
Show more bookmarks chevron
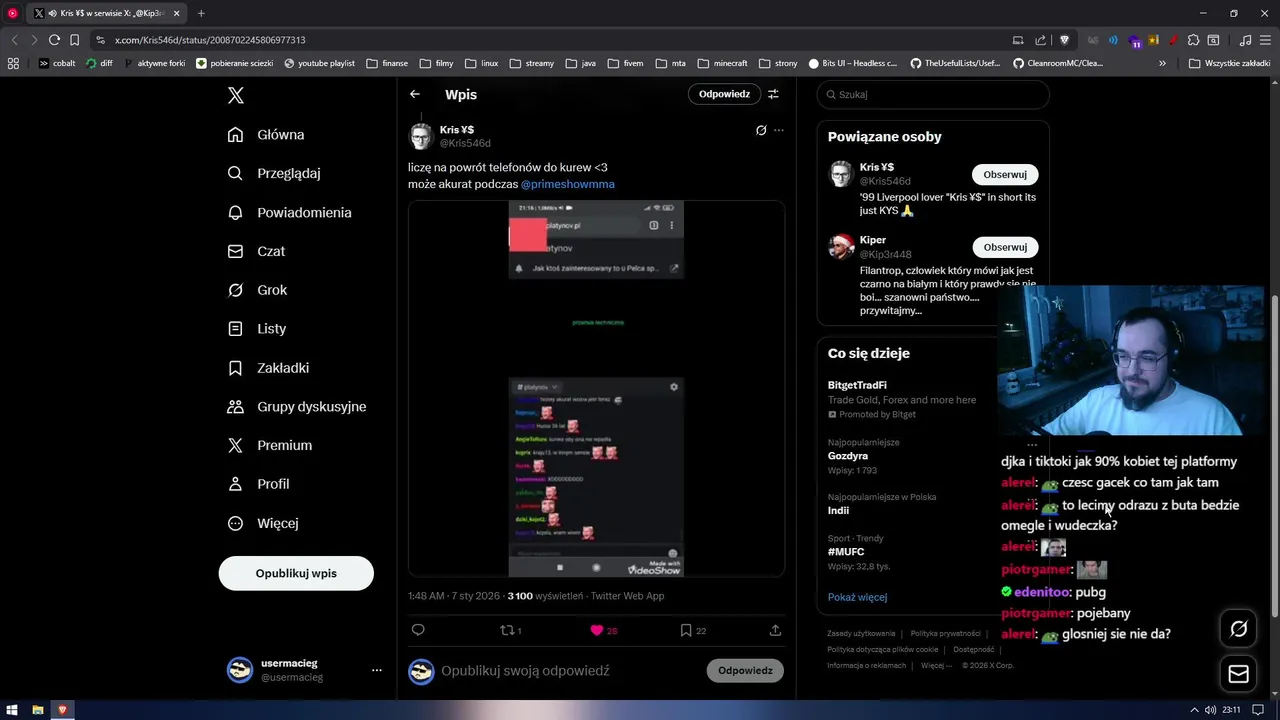[1162, 63]
